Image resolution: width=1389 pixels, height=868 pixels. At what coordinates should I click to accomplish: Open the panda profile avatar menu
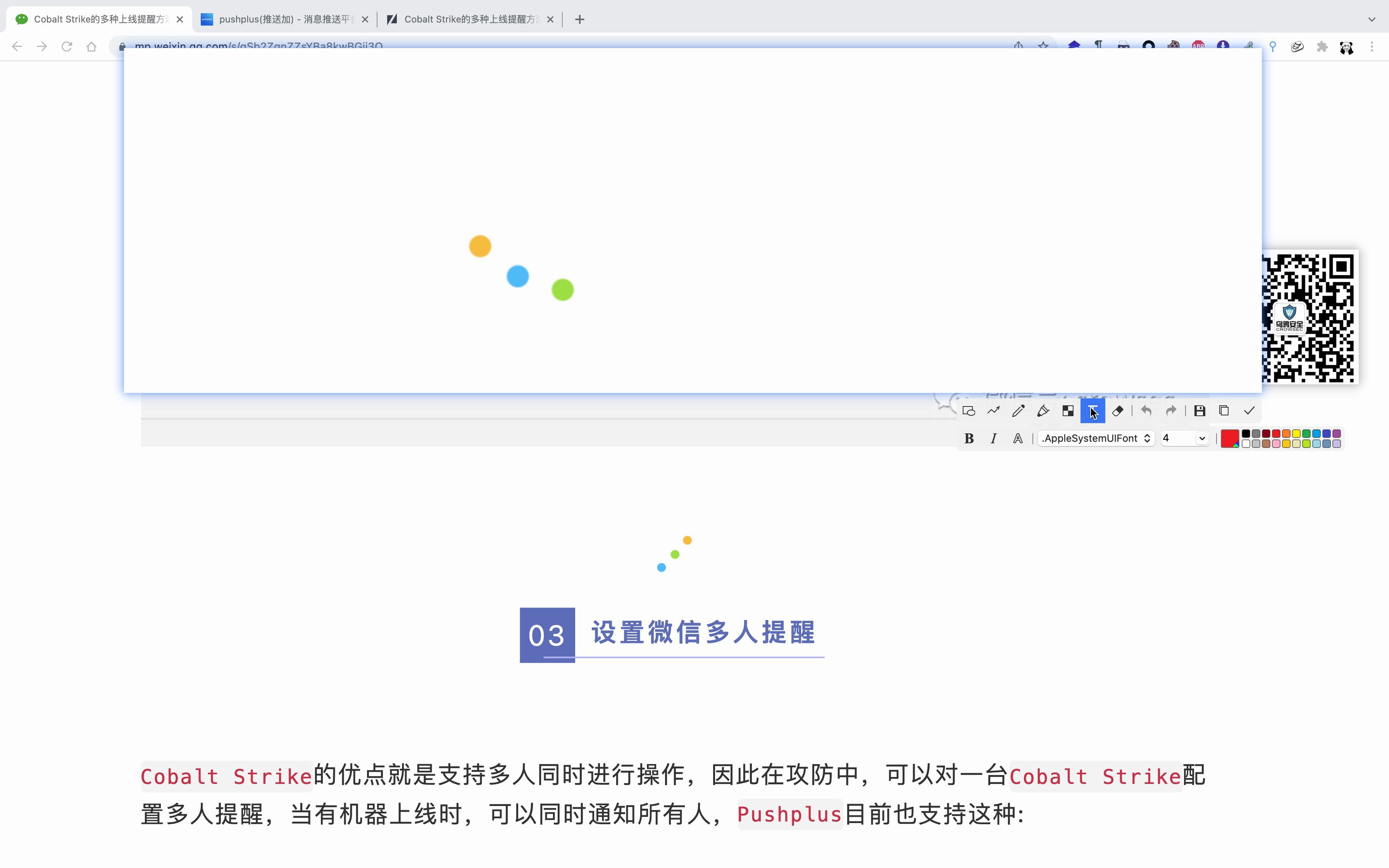point(1346,47)
